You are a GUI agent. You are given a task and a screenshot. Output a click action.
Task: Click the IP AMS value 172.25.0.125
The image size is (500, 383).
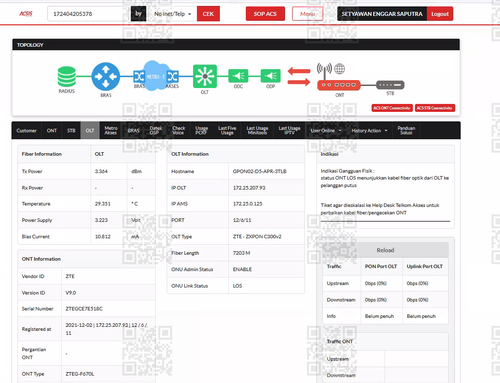click(x=247, y=204)
